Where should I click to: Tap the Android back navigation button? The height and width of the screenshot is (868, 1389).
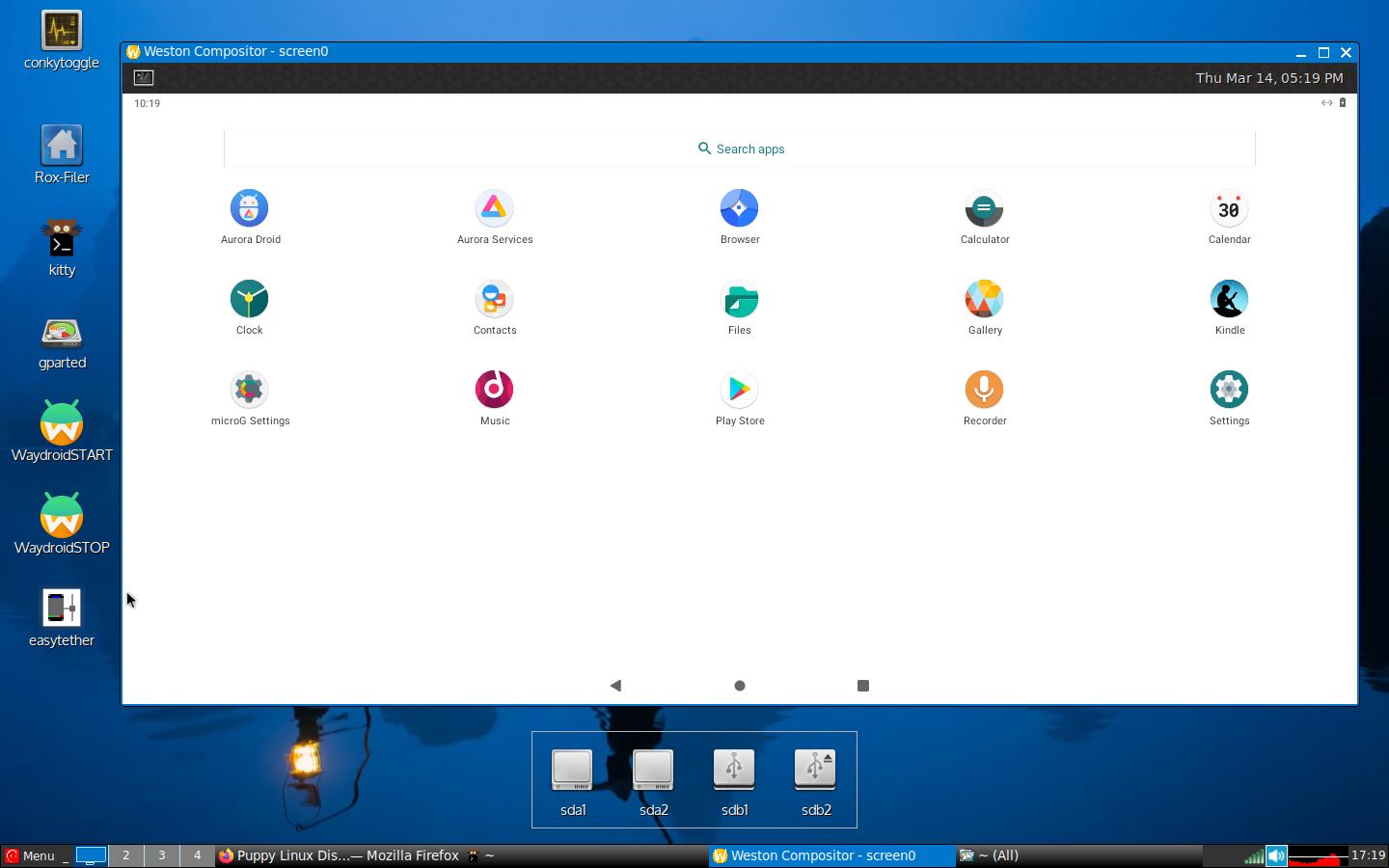click(x=615, y=686)
